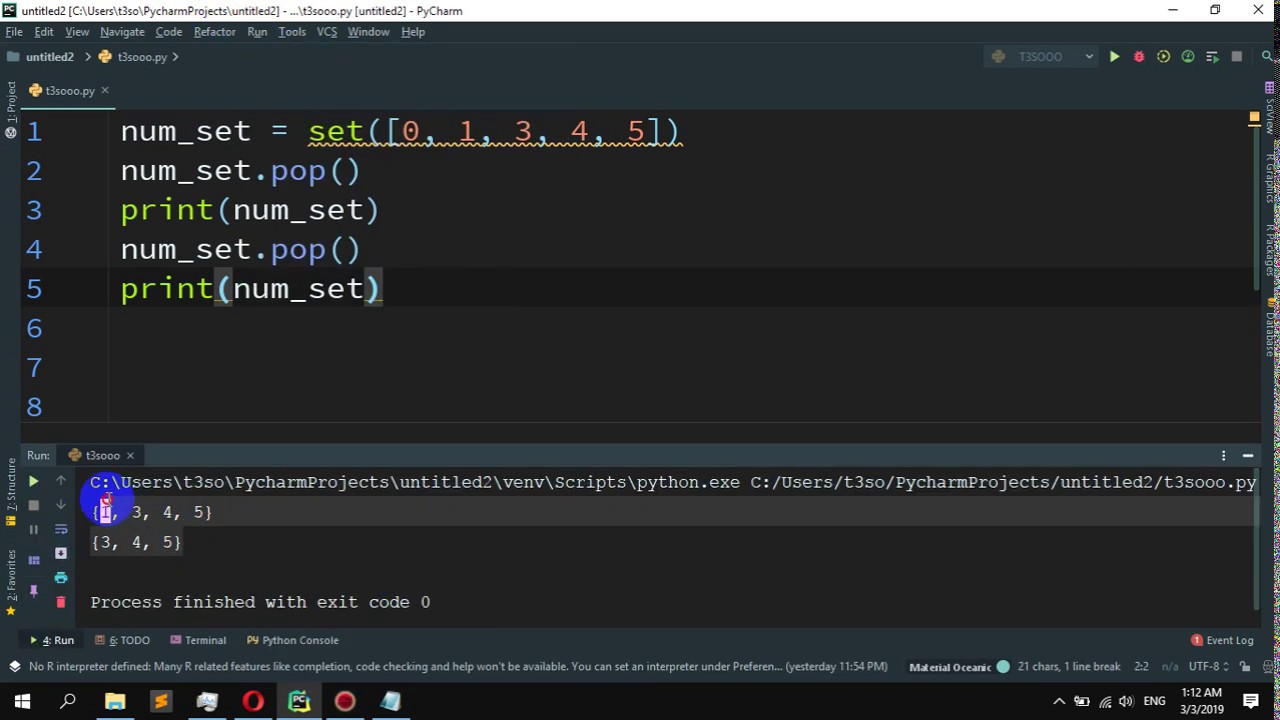This screenshot has width=1280, height=720.
Task: Open the Event Log
Action: click(x=1222, y=640)
